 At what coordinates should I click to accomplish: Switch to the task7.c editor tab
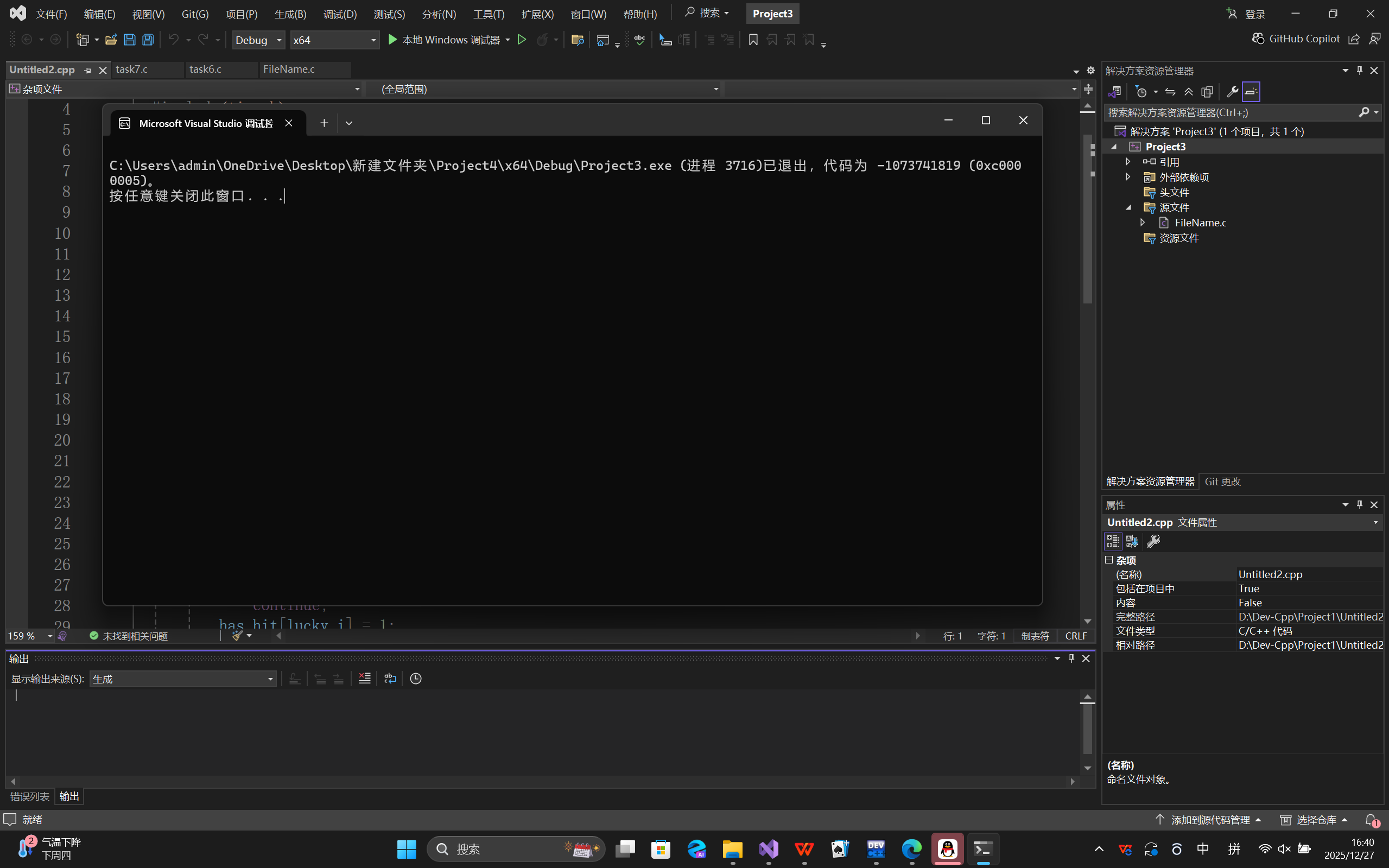point(132,69)
